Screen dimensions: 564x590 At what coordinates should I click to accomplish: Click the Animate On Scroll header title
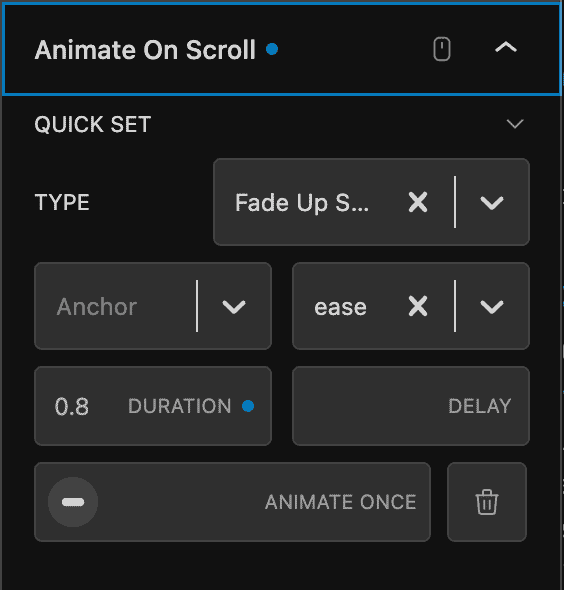coord(145,50)
